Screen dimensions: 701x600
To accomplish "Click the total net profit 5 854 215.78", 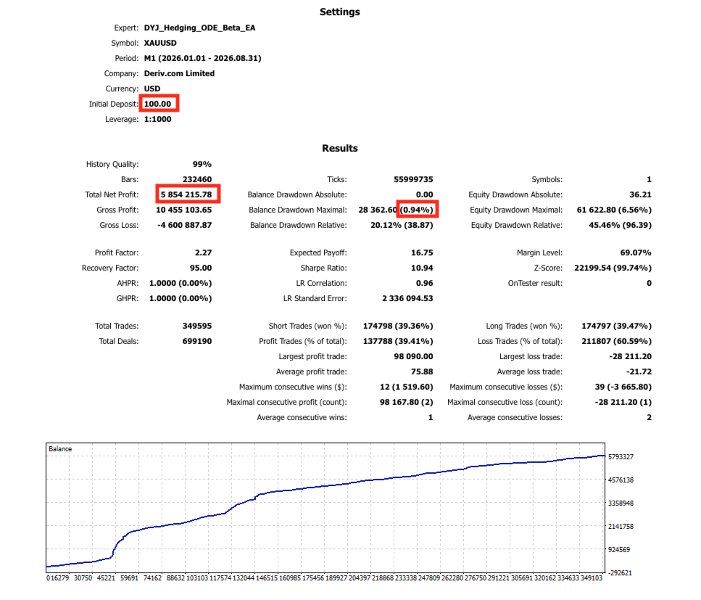I will point(186,194).
